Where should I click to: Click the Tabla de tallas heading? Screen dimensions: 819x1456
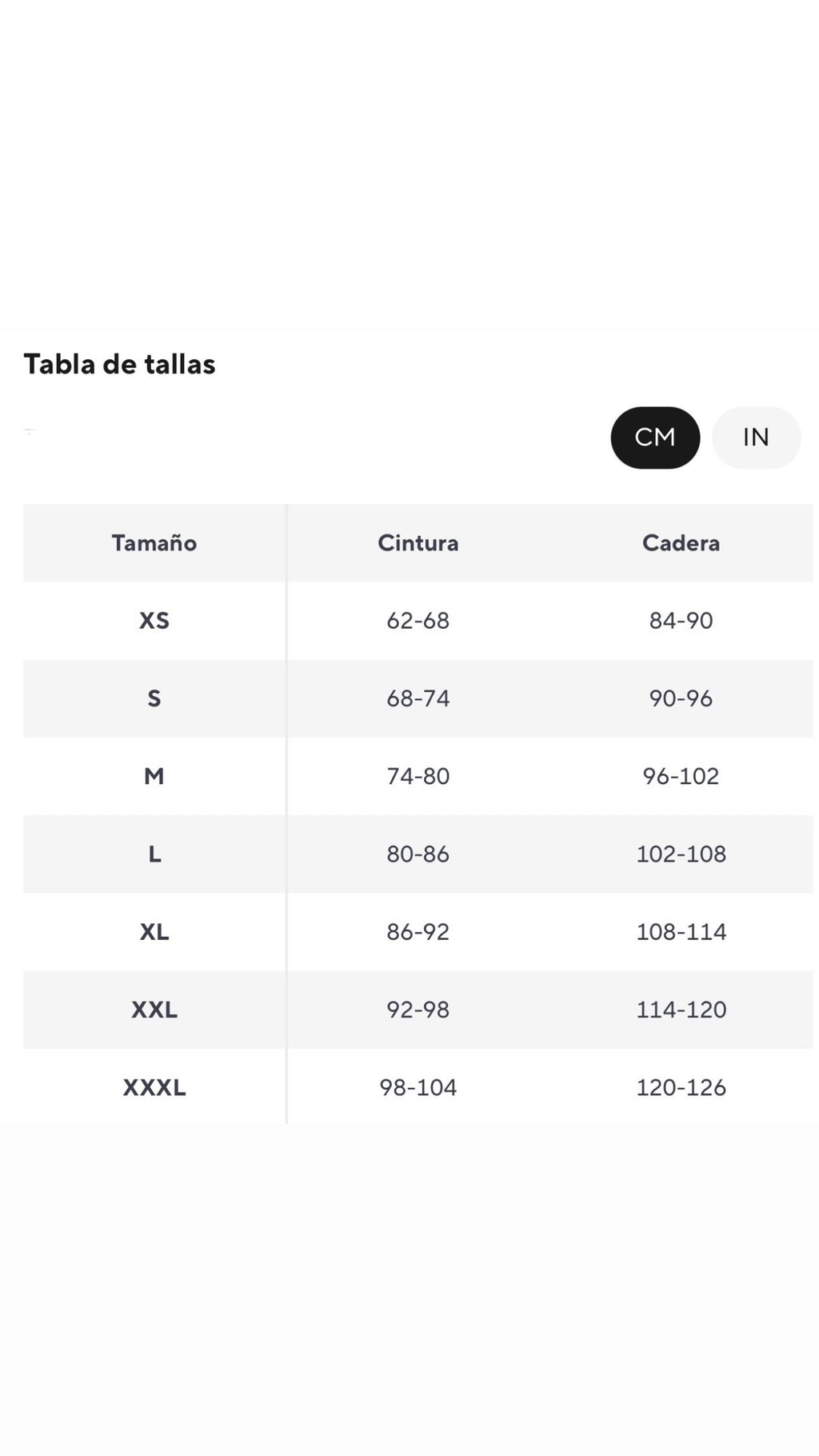120,364
